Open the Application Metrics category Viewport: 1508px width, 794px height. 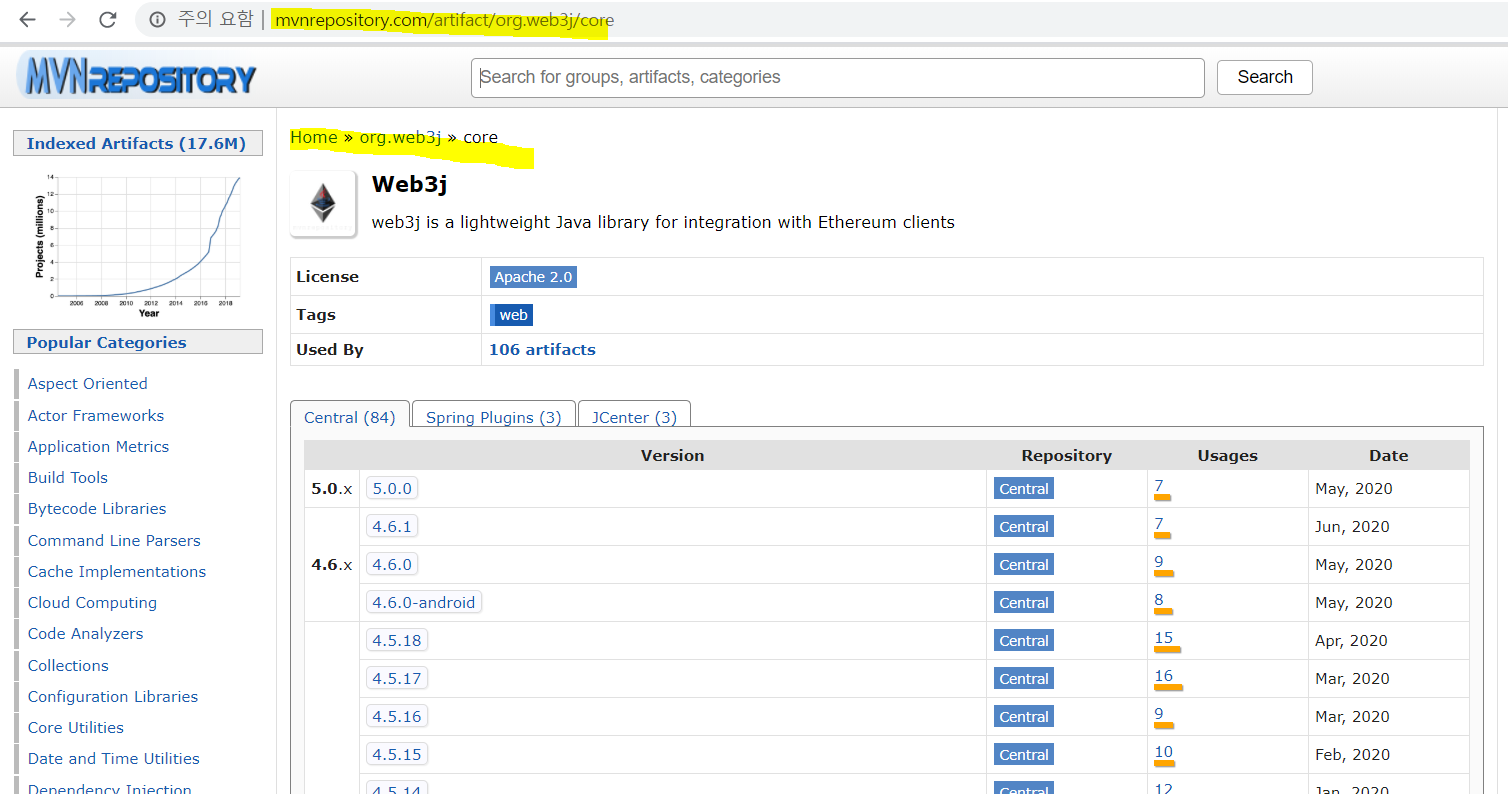(x=98, y=447)
